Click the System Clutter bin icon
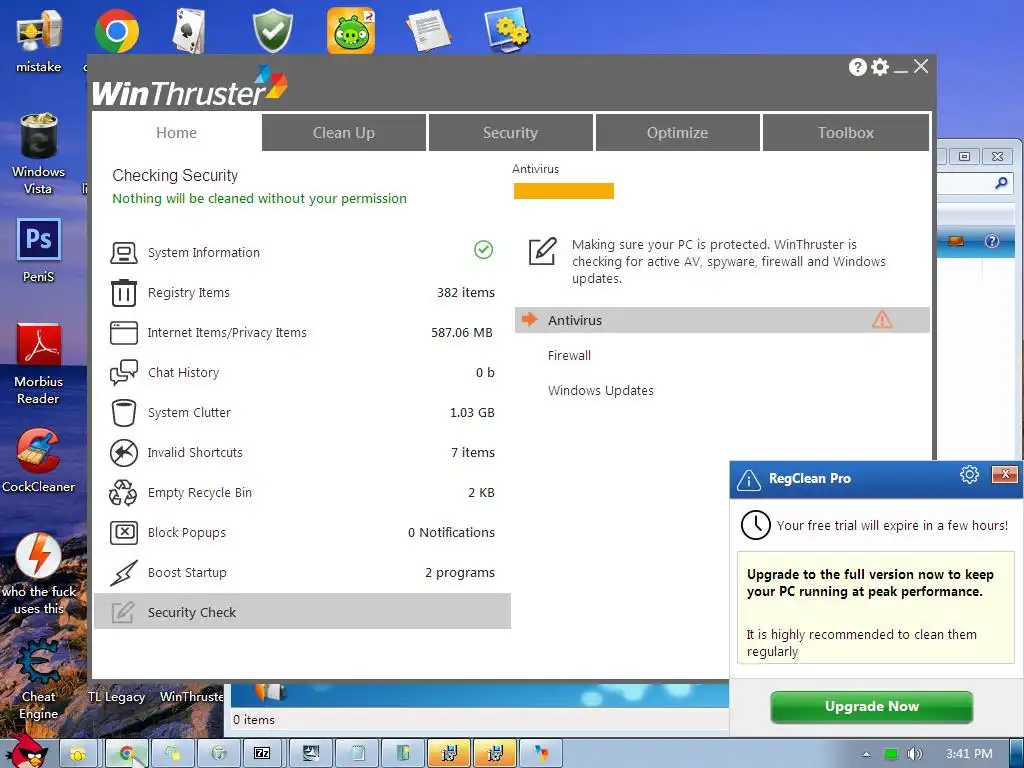 pyautogui.click(x=123, y=413)
